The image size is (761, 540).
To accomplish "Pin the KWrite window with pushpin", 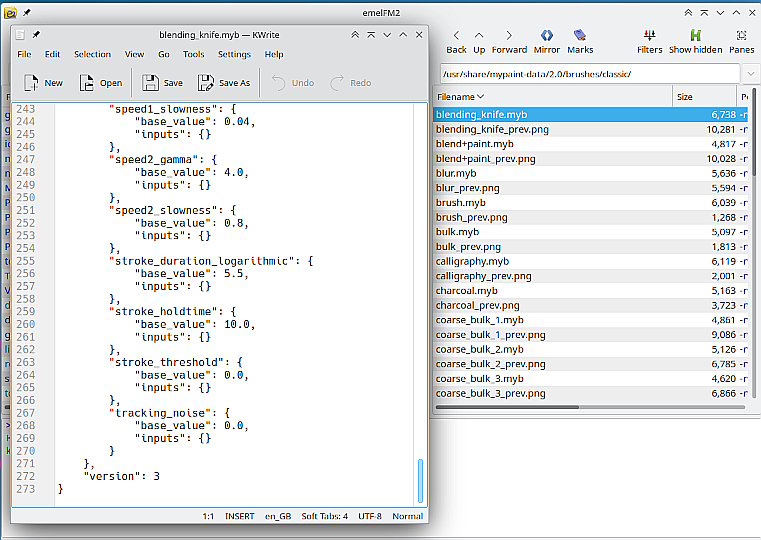I will tap(36, 34).
